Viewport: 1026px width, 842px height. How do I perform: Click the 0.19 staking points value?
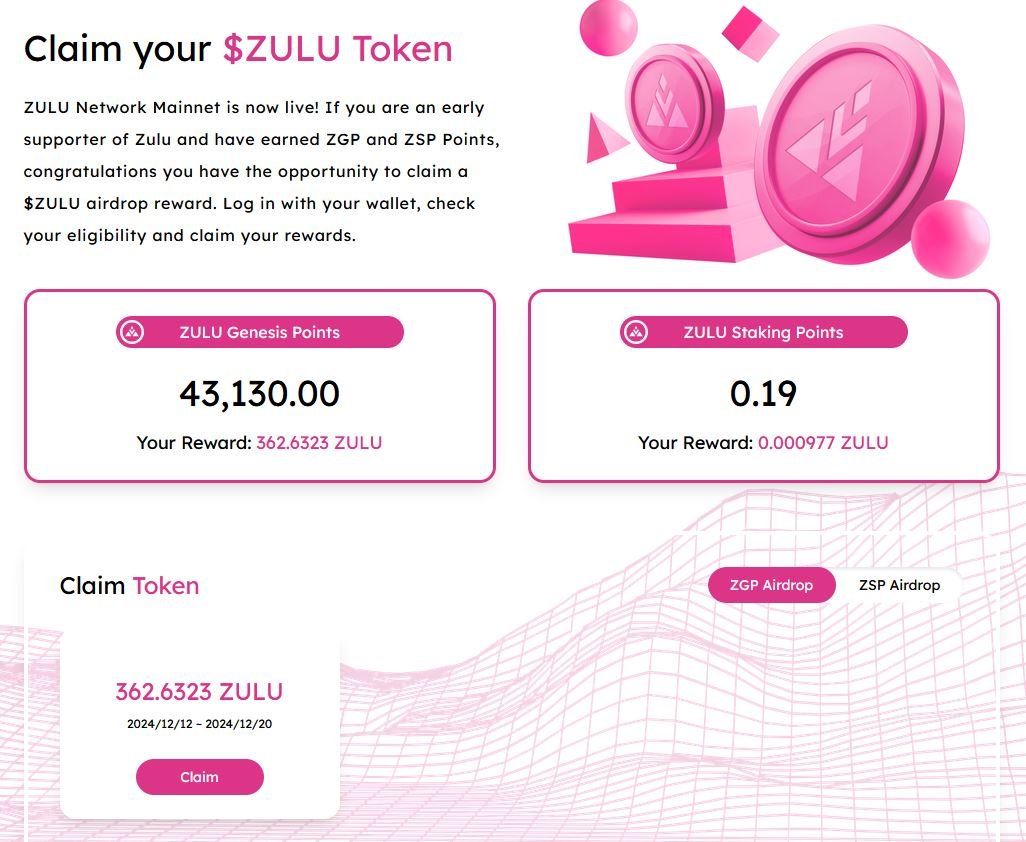pyautogui.click(x=763, y=394)
